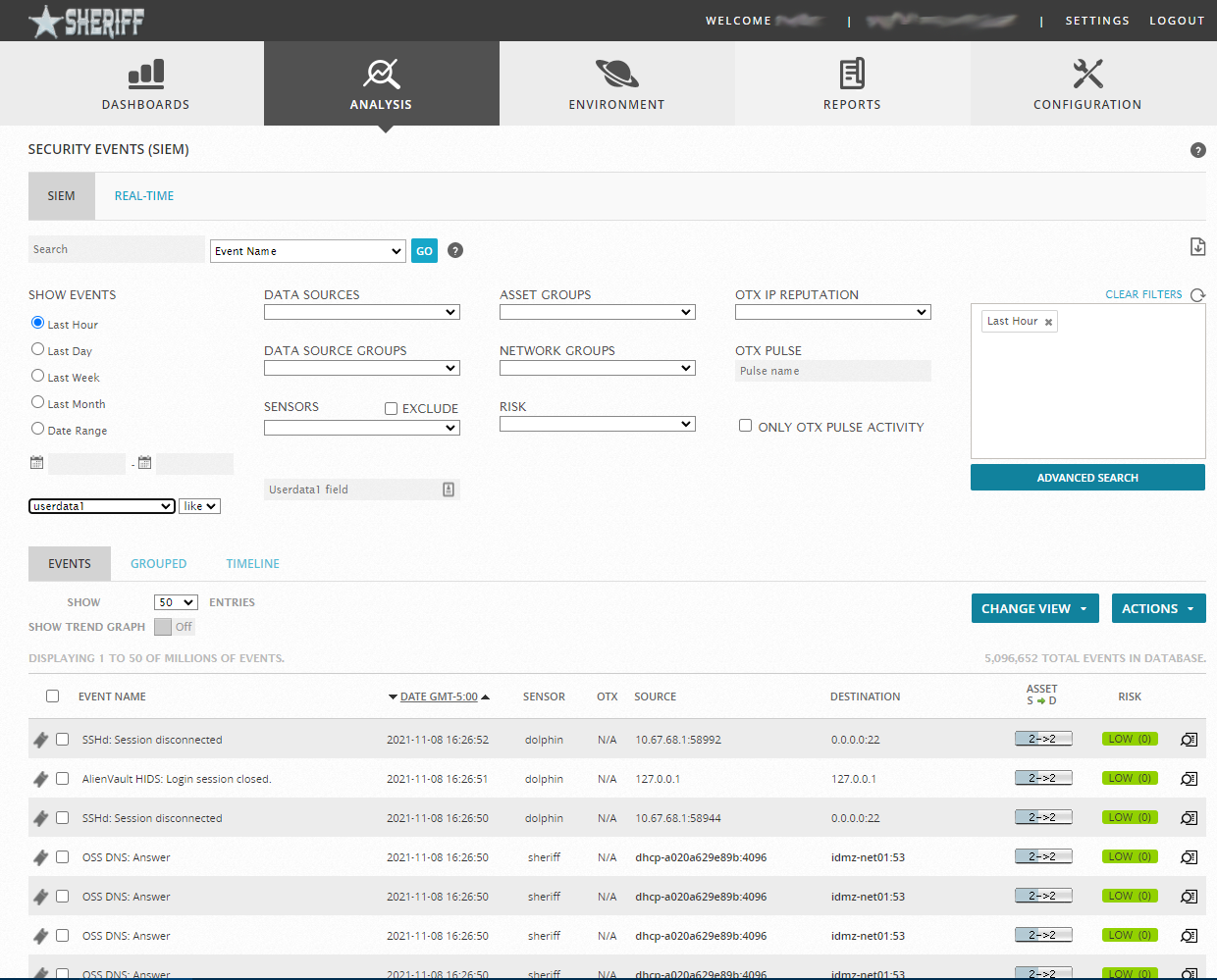The height and width of the screenshot is (980, 1217).
Task: Click the help icon beside Security Events title
Action: [x=1197, y=150]
